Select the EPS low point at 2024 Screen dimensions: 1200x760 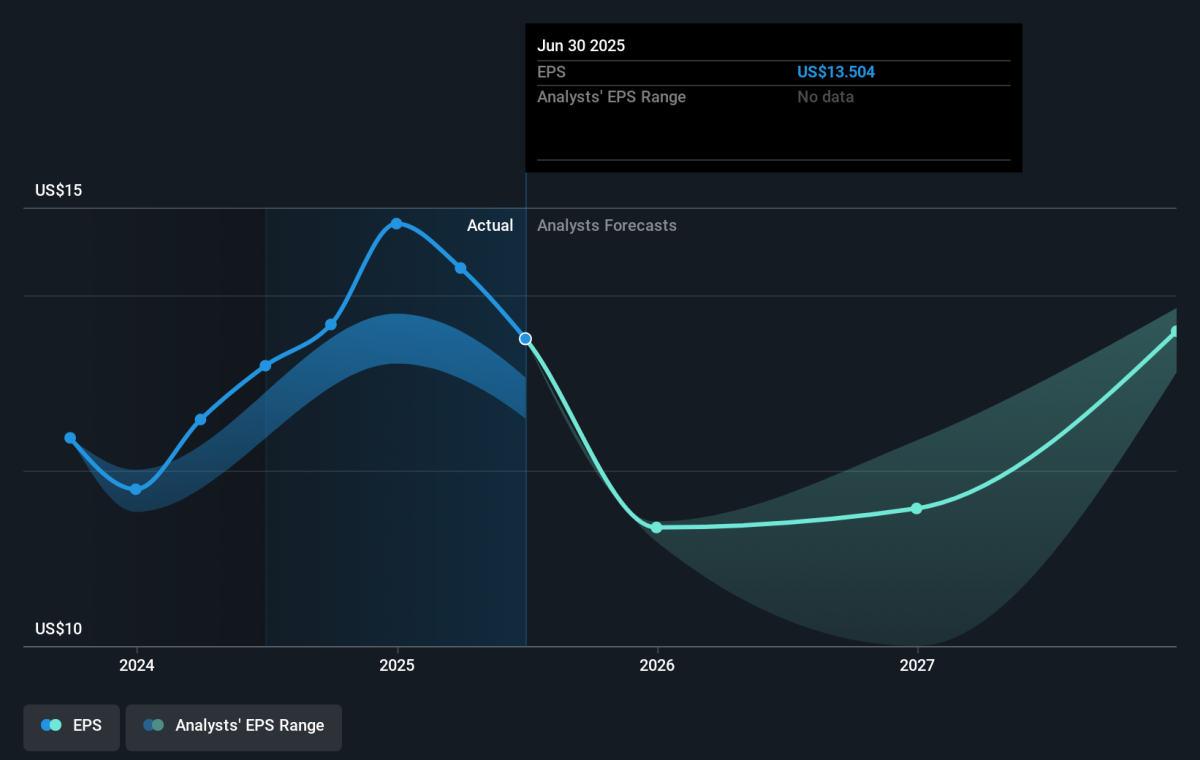click(136, 489)
